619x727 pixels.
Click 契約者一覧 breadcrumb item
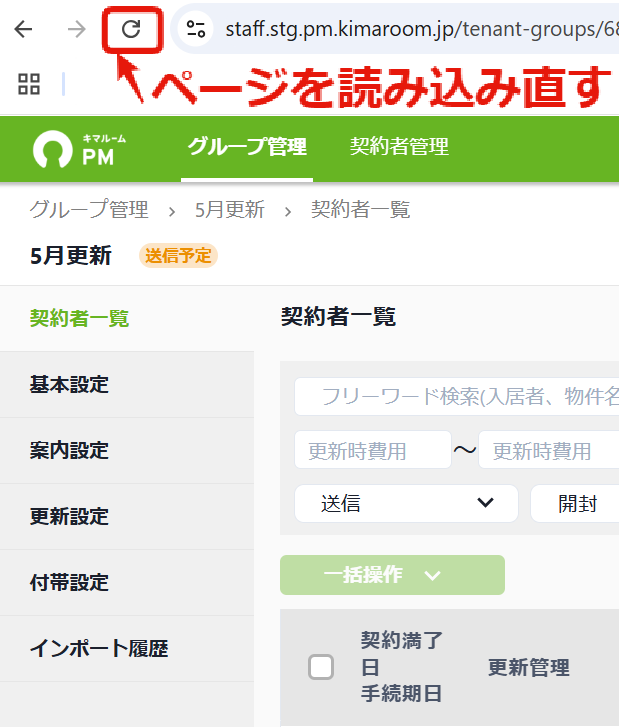[x=360, y=210]
